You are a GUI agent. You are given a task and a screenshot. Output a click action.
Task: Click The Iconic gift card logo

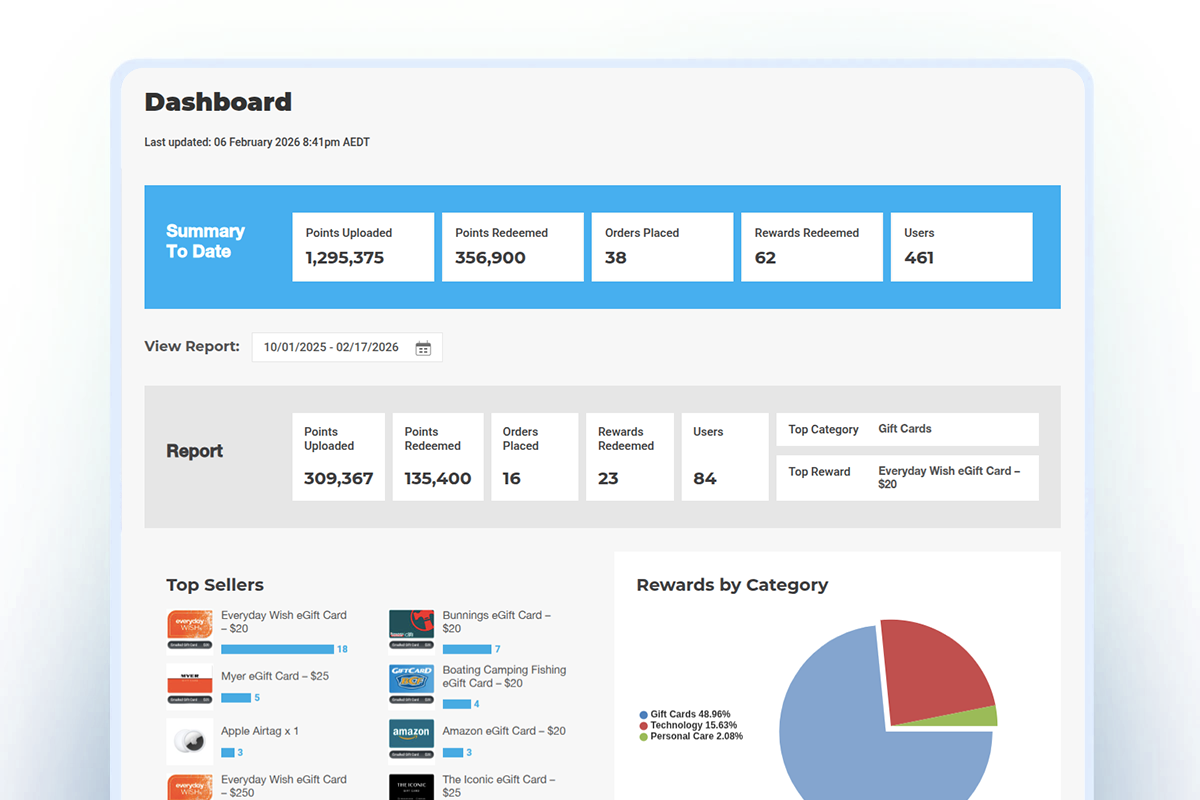coord(412,789)
